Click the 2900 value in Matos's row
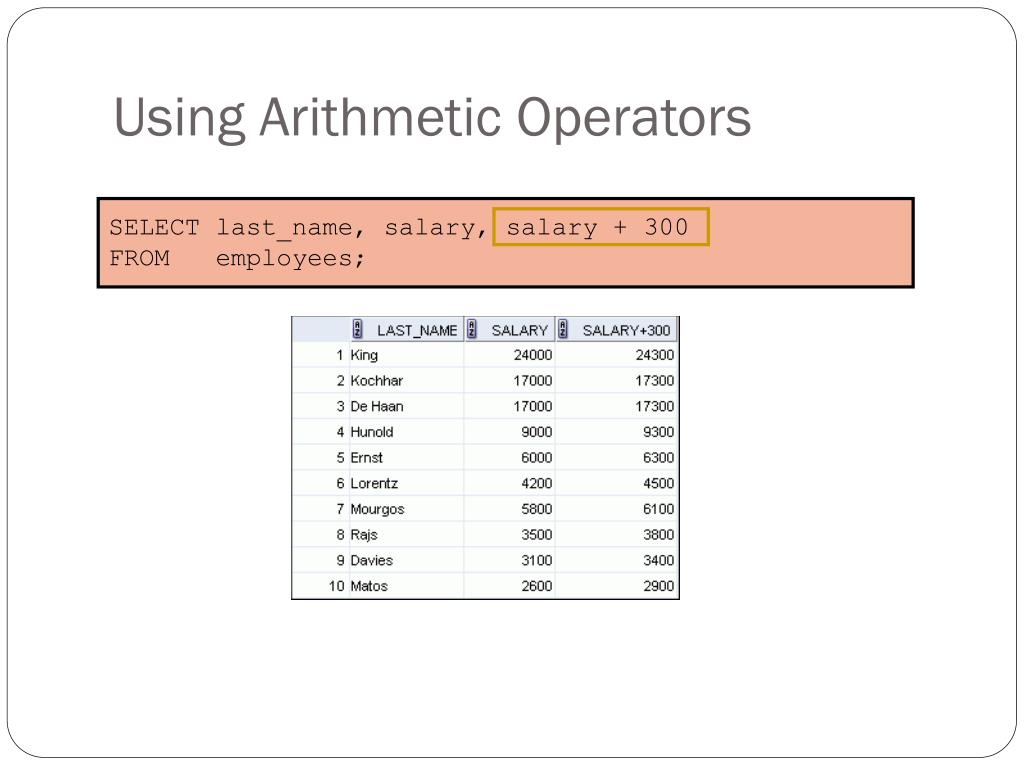The height and width of the screenshot is (768, 1024). (658, 586)
